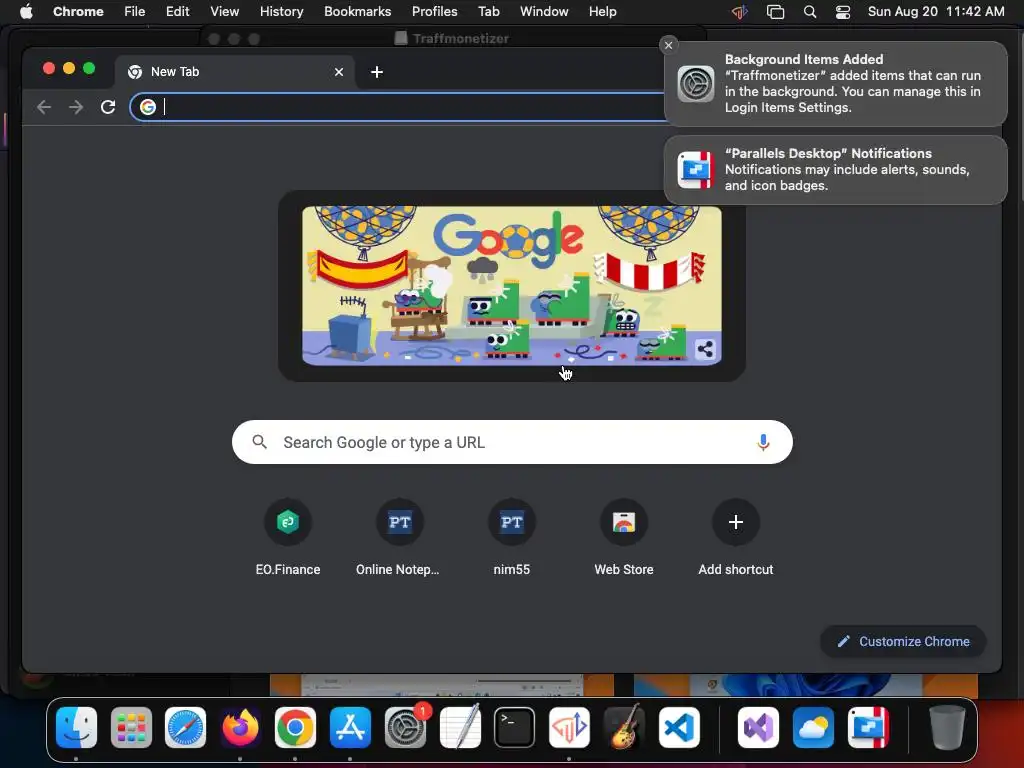The image size is (1024, 768).
Task: Dismiss the Background Items Added notification
Action: tap(668, 45)
